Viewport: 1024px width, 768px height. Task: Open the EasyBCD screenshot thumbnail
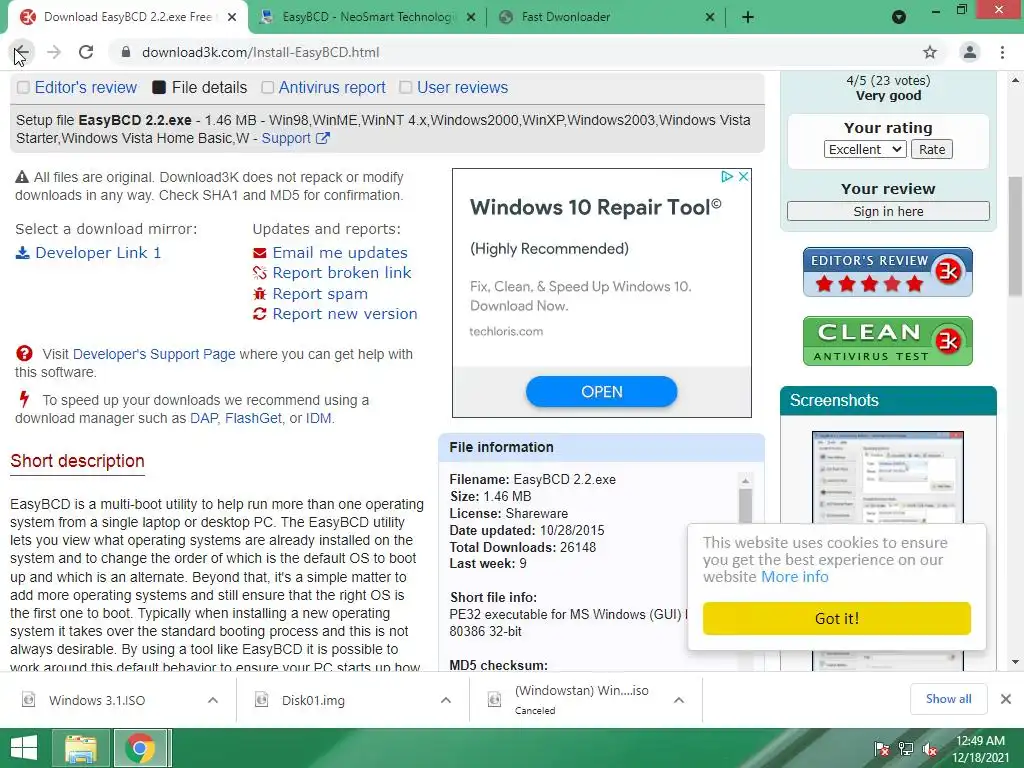point(888,477)
